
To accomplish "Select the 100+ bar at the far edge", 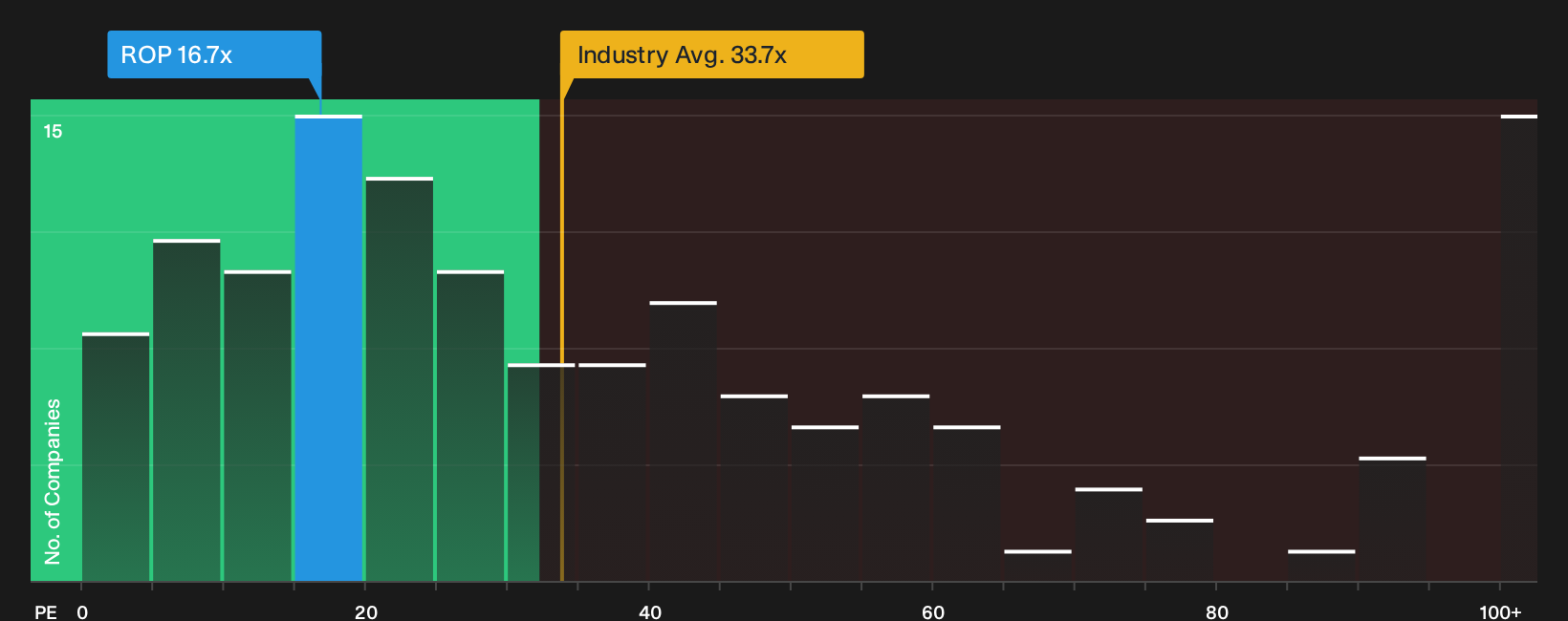I will (1519, 348).
